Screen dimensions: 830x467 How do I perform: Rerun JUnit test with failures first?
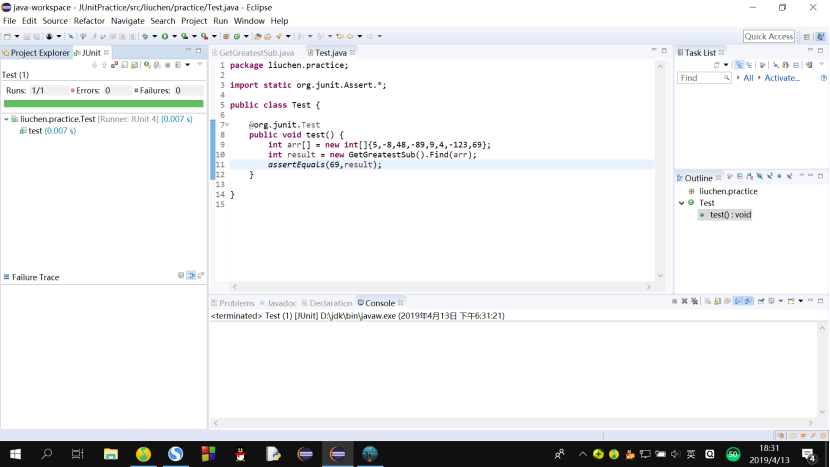tap(157, 65)
